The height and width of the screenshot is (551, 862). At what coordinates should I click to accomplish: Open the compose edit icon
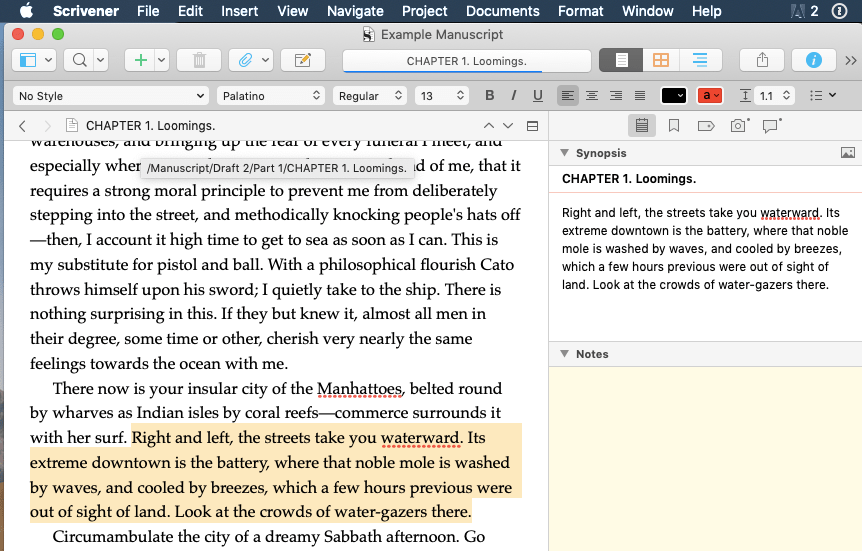tap(303, 60)
